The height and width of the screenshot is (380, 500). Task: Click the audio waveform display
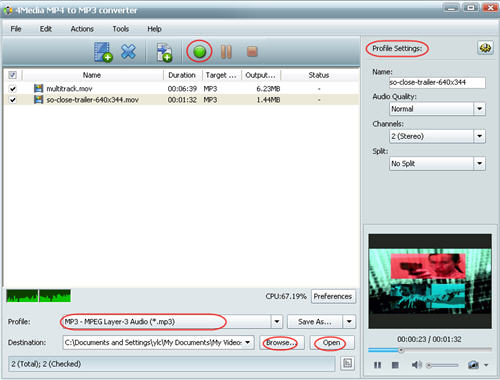38,296
